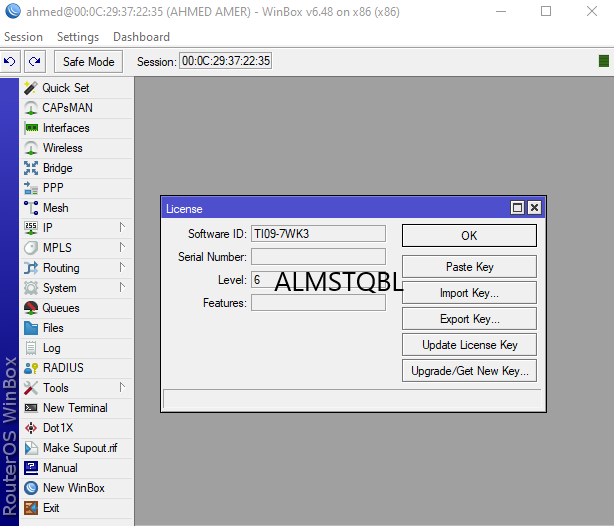Launch New Terminal from sidebar icon
Image resolution: width=614 pixels, height=526 pixels.
[31, 408]
